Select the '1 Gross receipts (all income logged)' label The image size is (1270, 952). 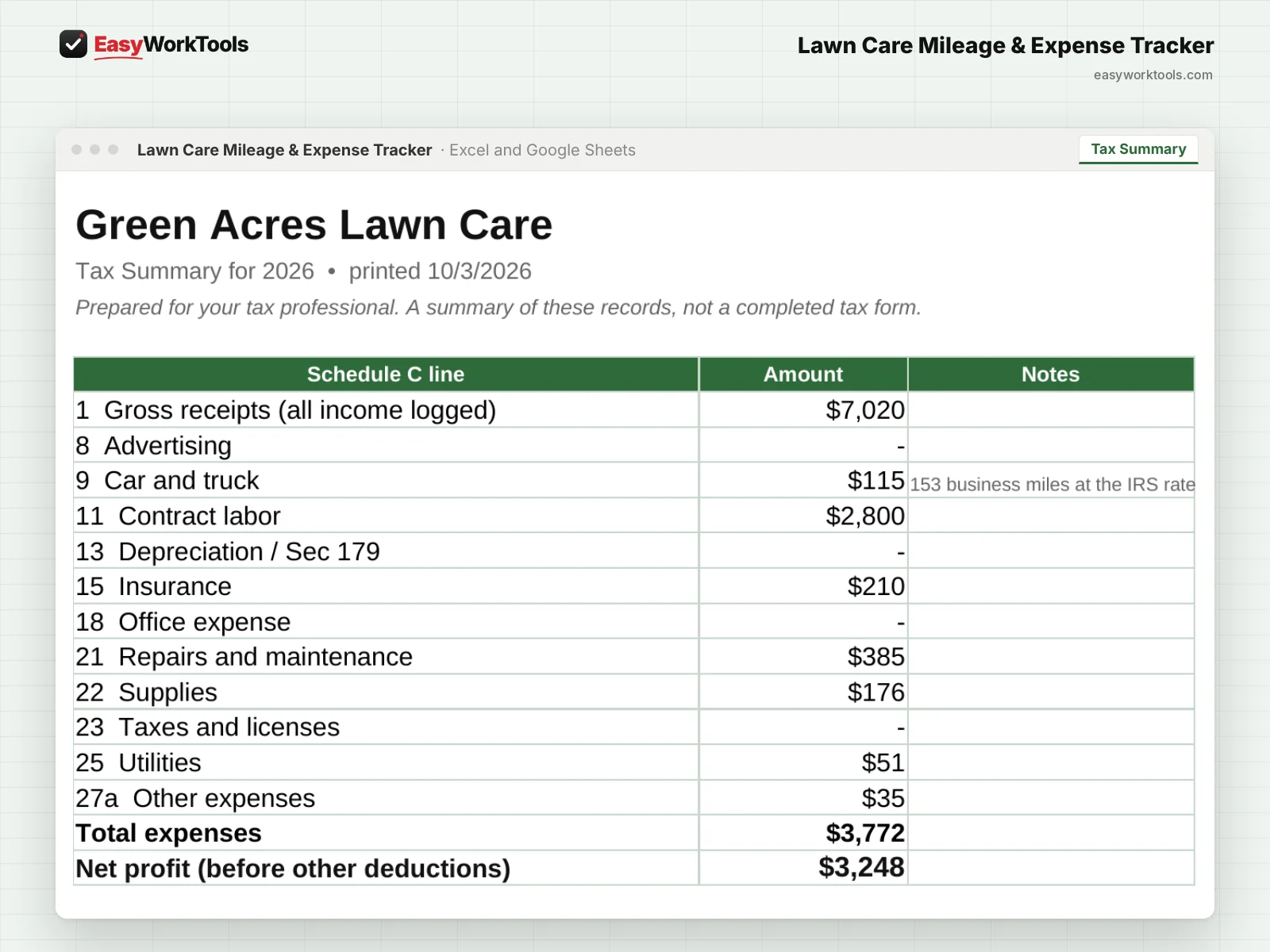coord(286,410)
